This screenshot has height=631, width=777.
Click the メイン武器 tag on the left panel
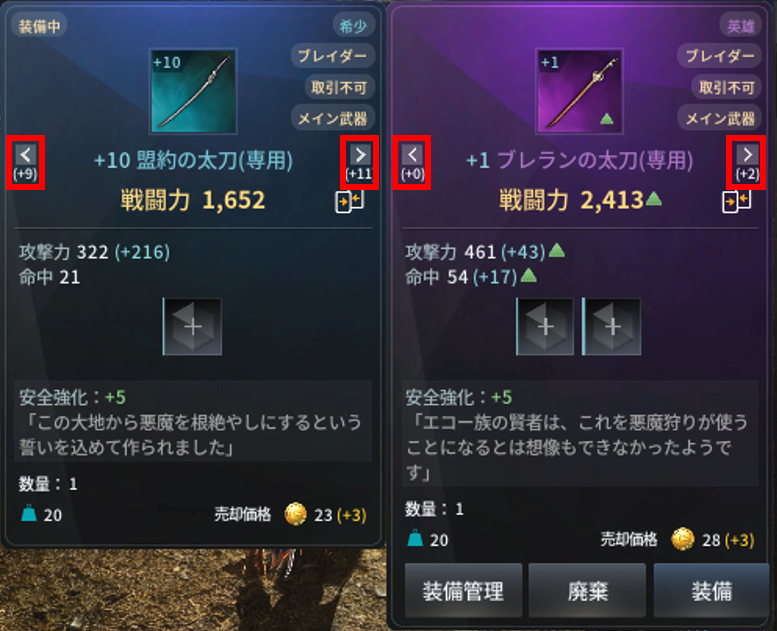333,118
